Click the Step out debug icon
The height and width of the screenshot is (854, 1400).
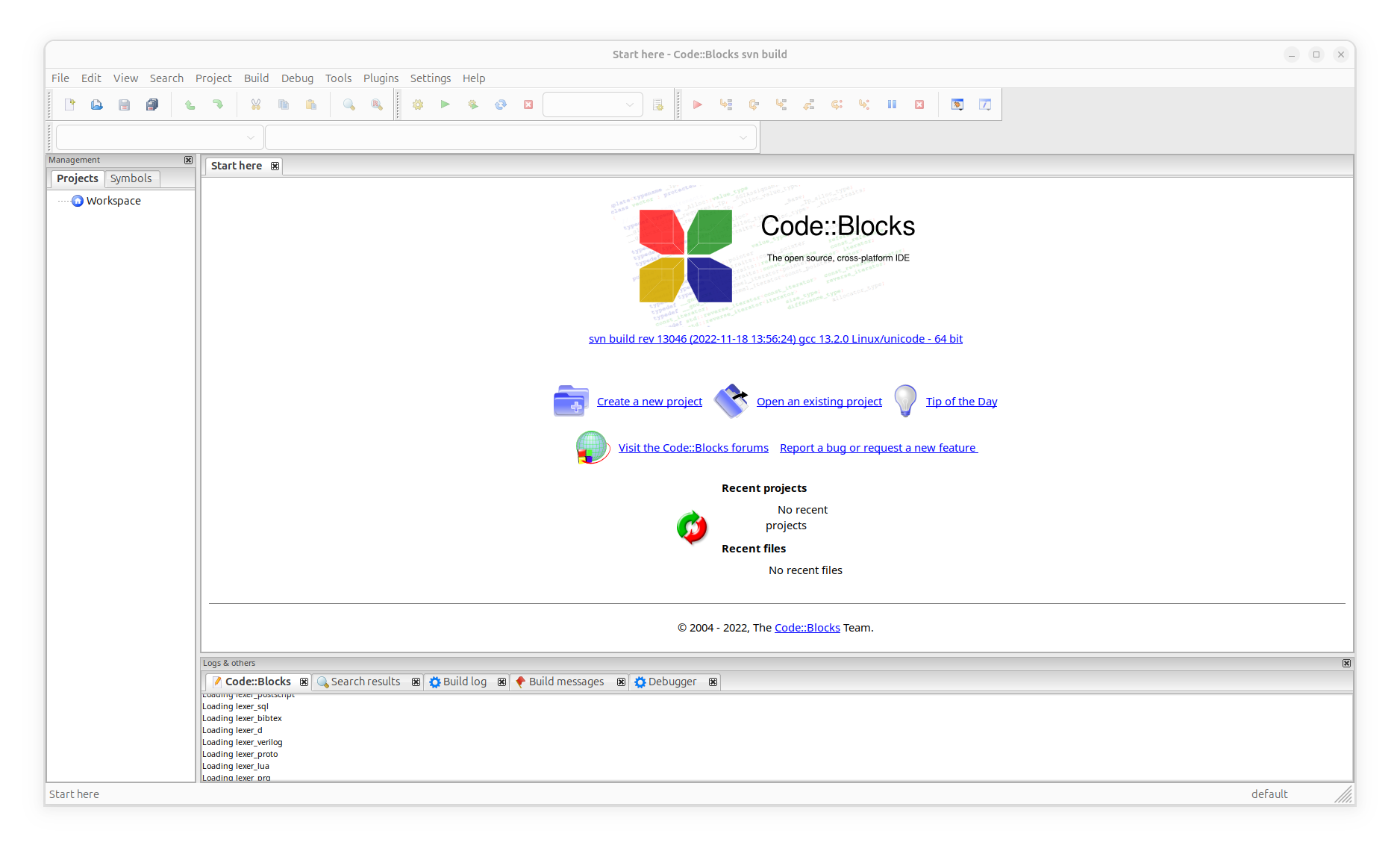(x=809, y=105)
